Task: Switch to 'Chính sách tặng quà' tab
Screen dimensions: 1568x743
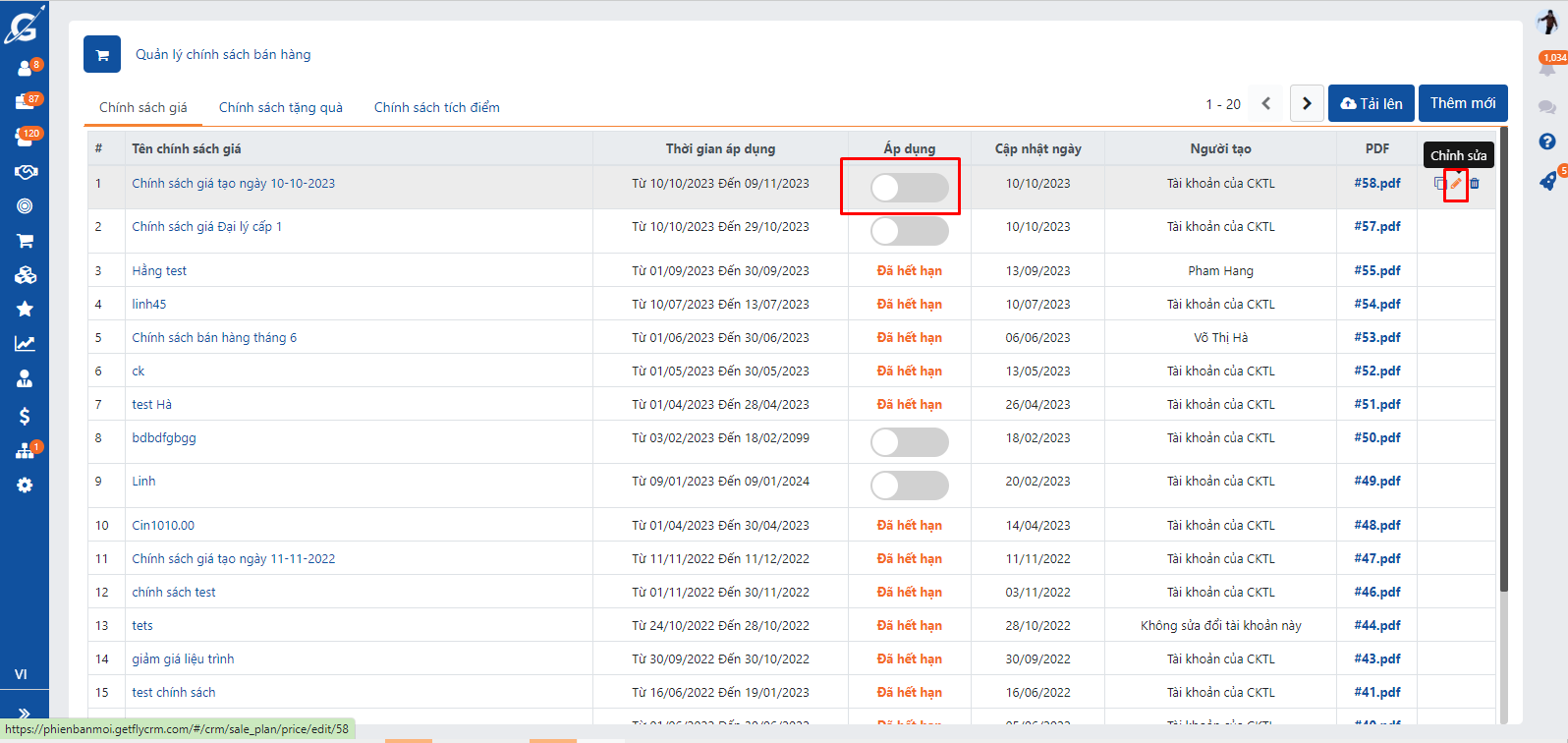Action: tap(280, 107)
